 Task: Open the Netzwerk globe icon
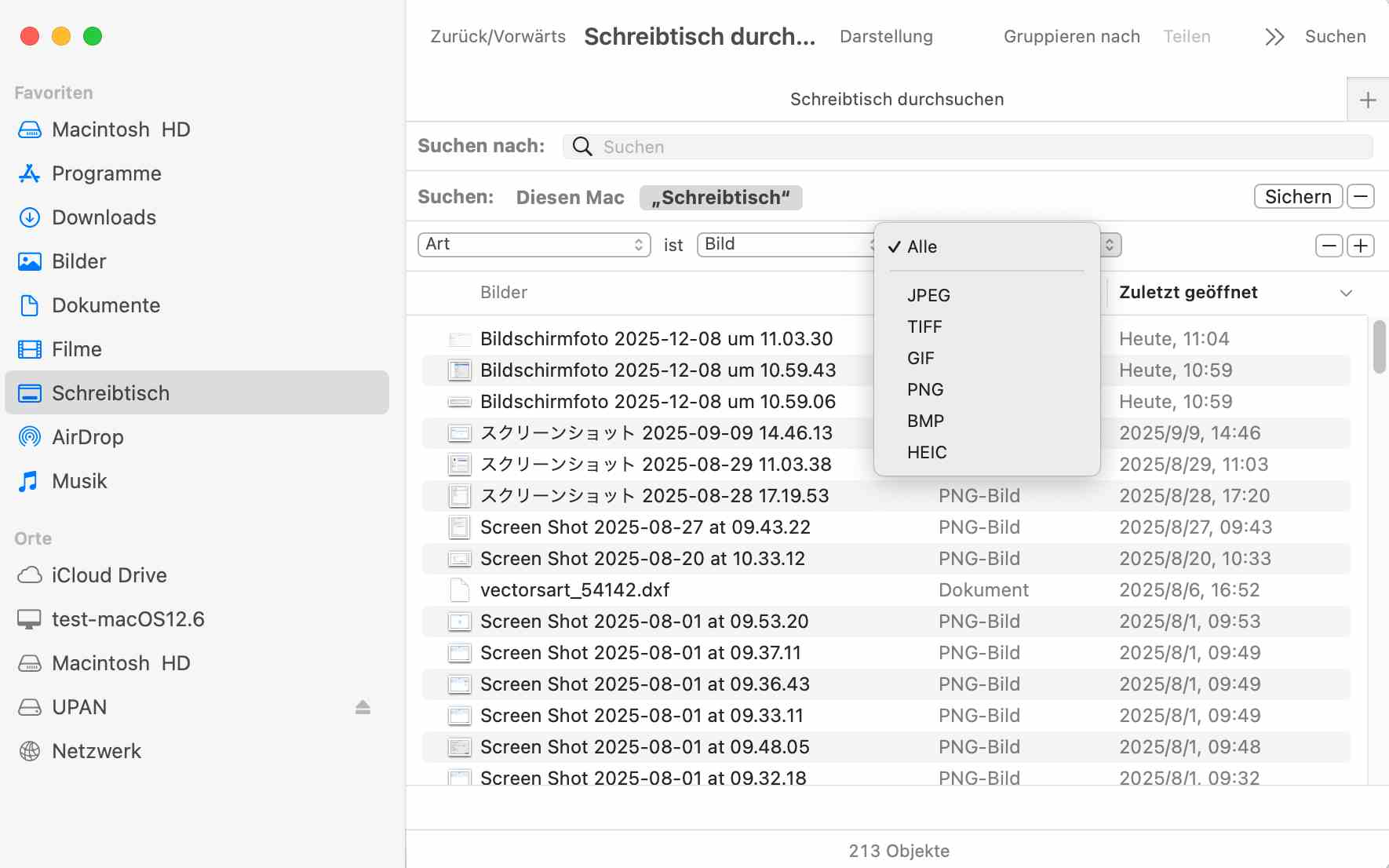click(x=29, y=751)
